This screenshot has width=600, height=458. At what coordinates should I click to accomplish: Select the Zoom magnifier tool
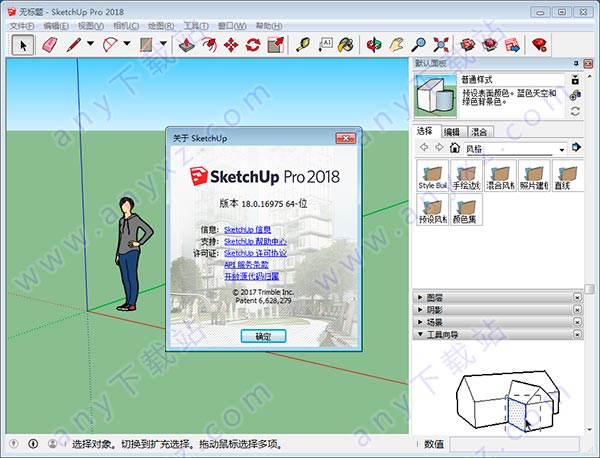[x=419, y=45]
